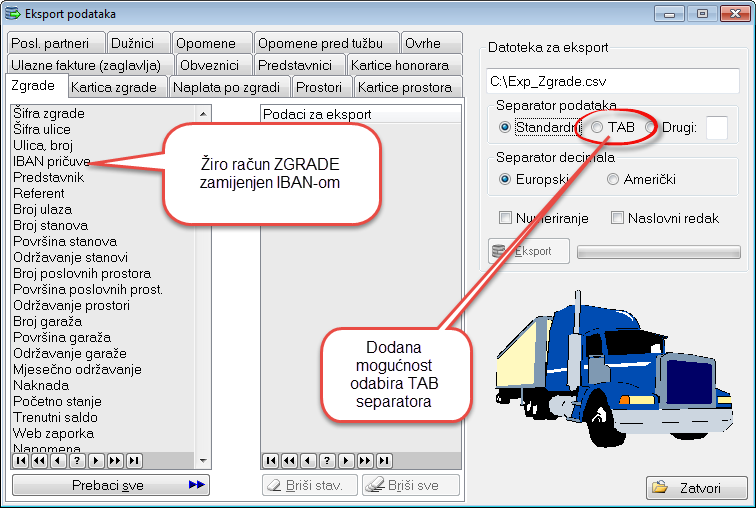The height and width of the screenshot is (508, 756).
Task: Go to next record in left field list navigator
Action: point(96,461)
